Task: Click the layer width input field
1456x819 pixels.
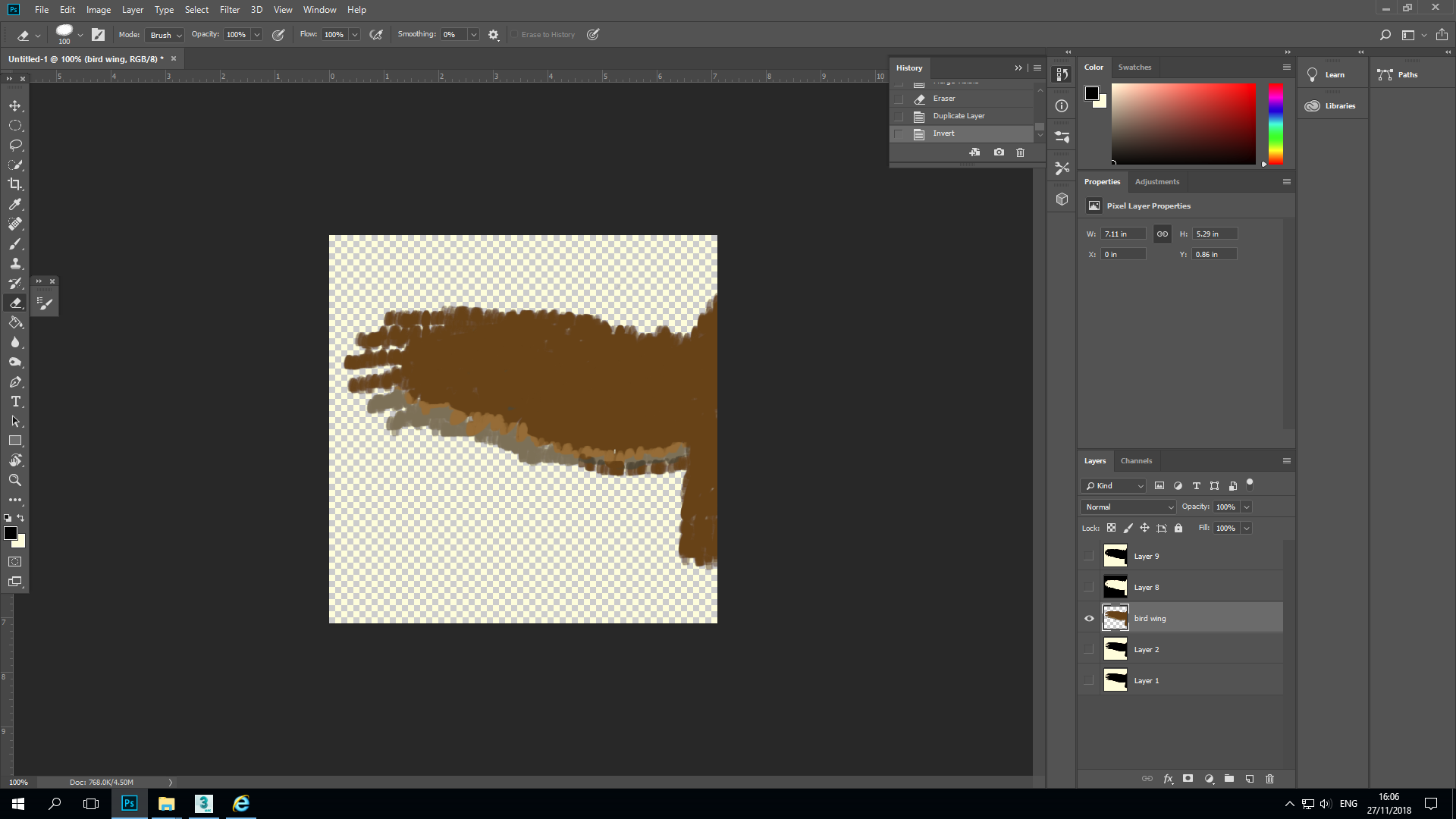Action: click(x=1122, y=234)
